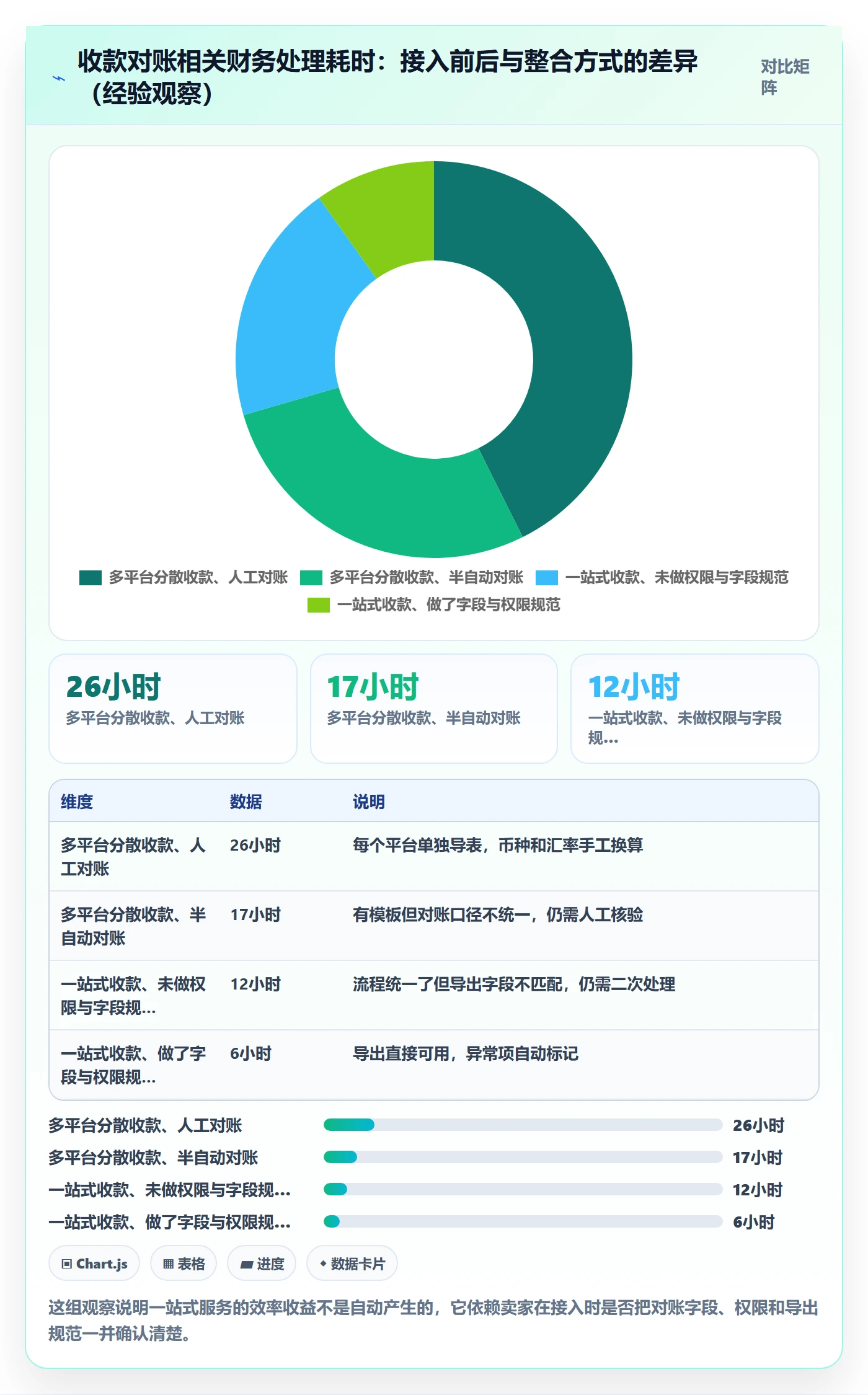Click the progress bar showing 12小时
Screen dimensions: 868x1395
(523, 1189)
